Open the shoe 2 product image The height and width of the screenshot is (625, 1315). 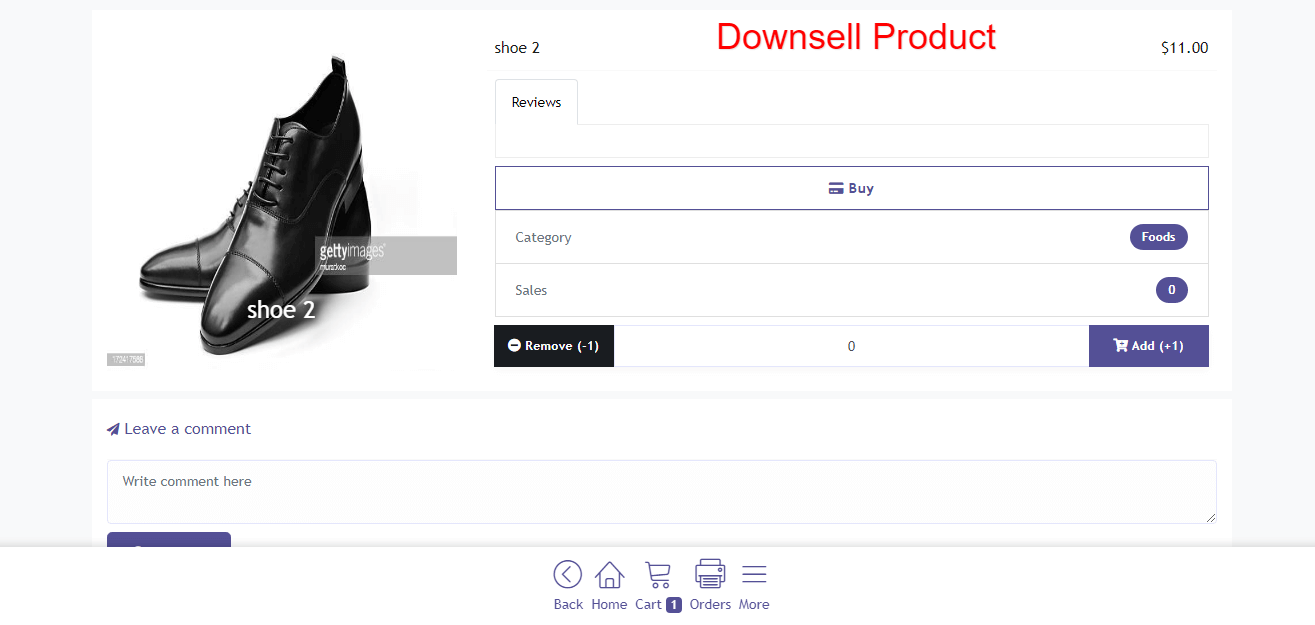click(282, 205)
